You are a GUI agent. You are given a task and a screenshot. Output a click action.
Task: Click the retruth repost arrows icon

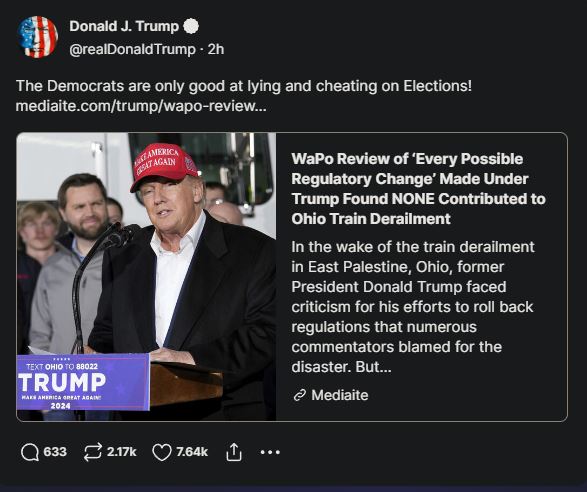[x=92, y=452]
